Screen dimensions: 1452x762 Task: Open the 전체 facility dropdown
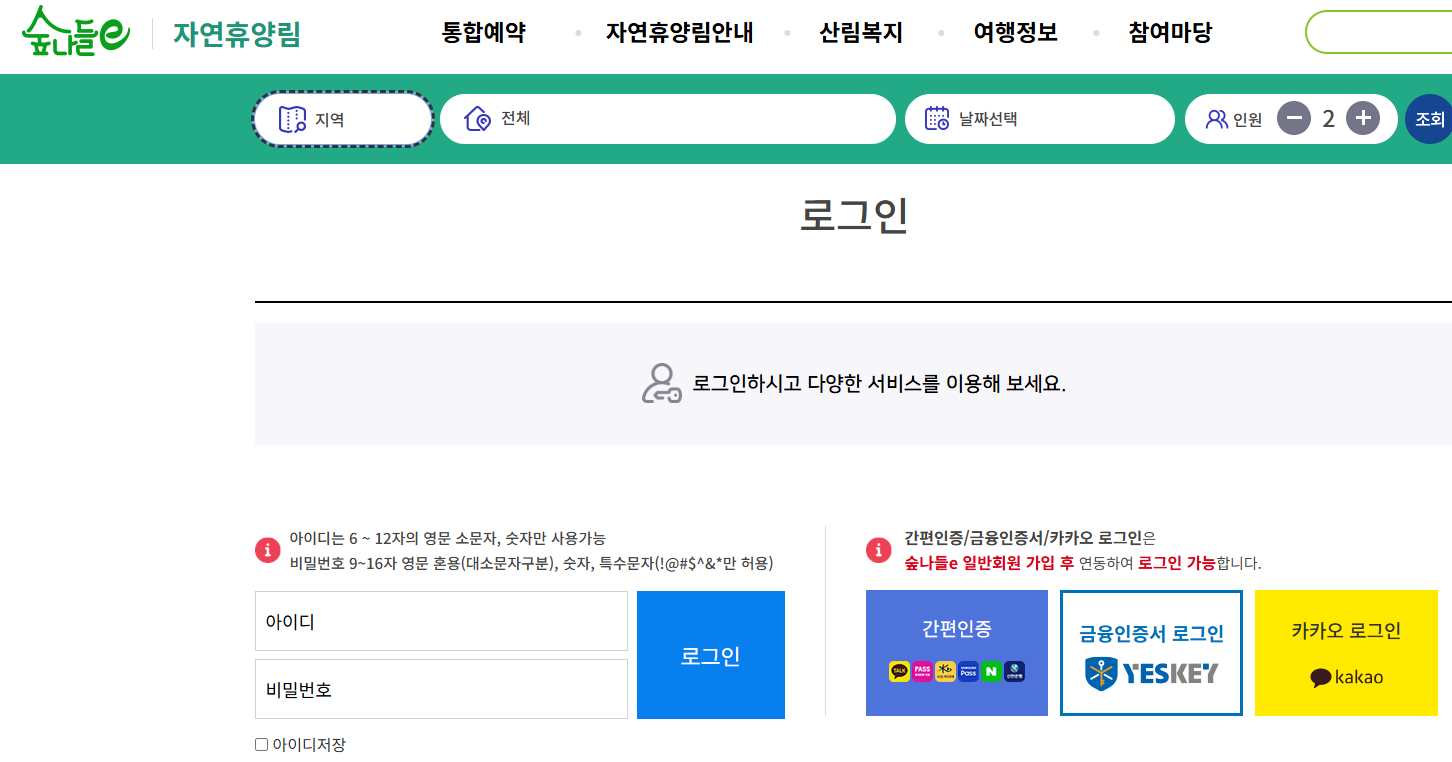668,119
